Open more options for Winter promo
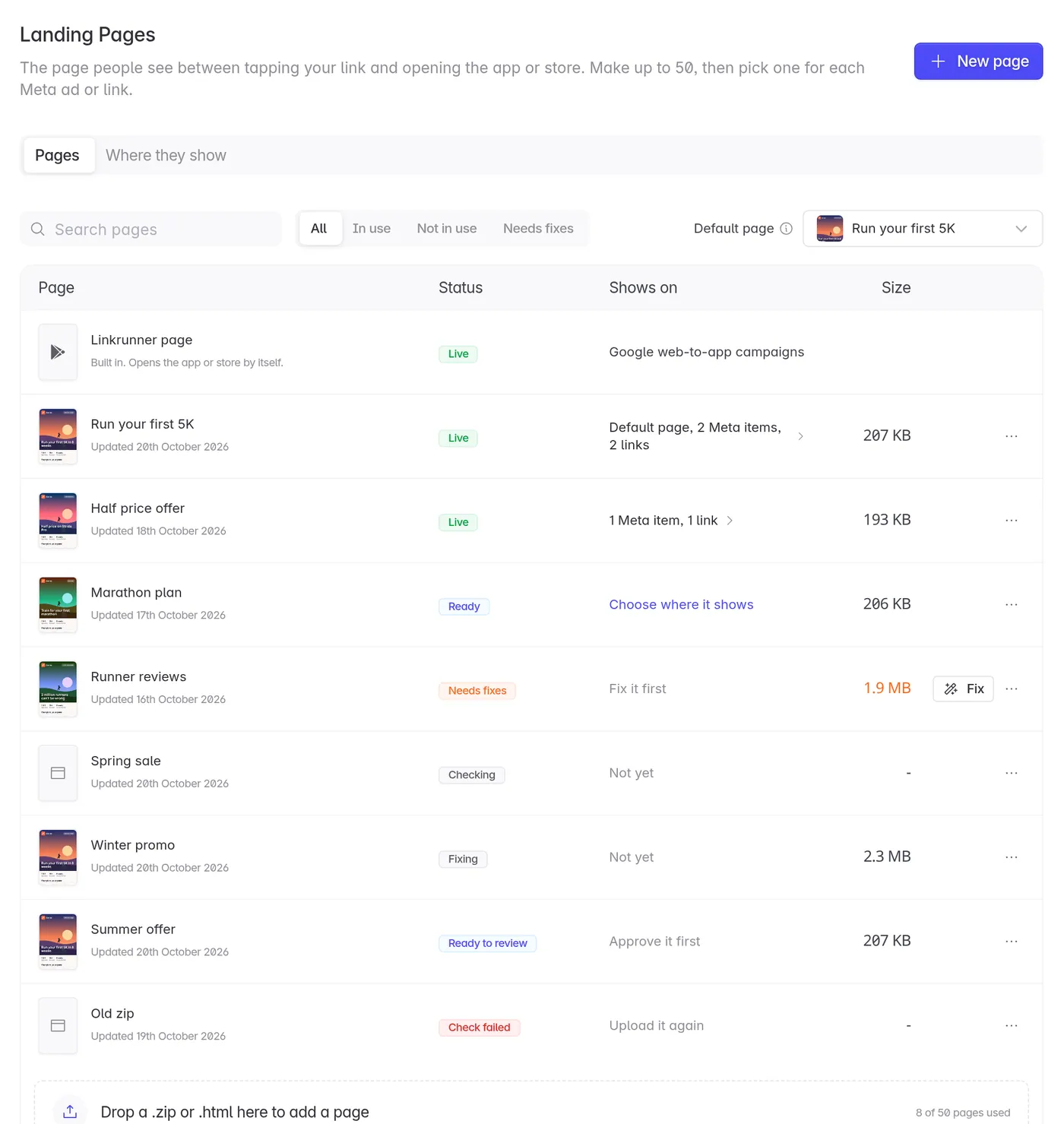 coord(1011,857)
